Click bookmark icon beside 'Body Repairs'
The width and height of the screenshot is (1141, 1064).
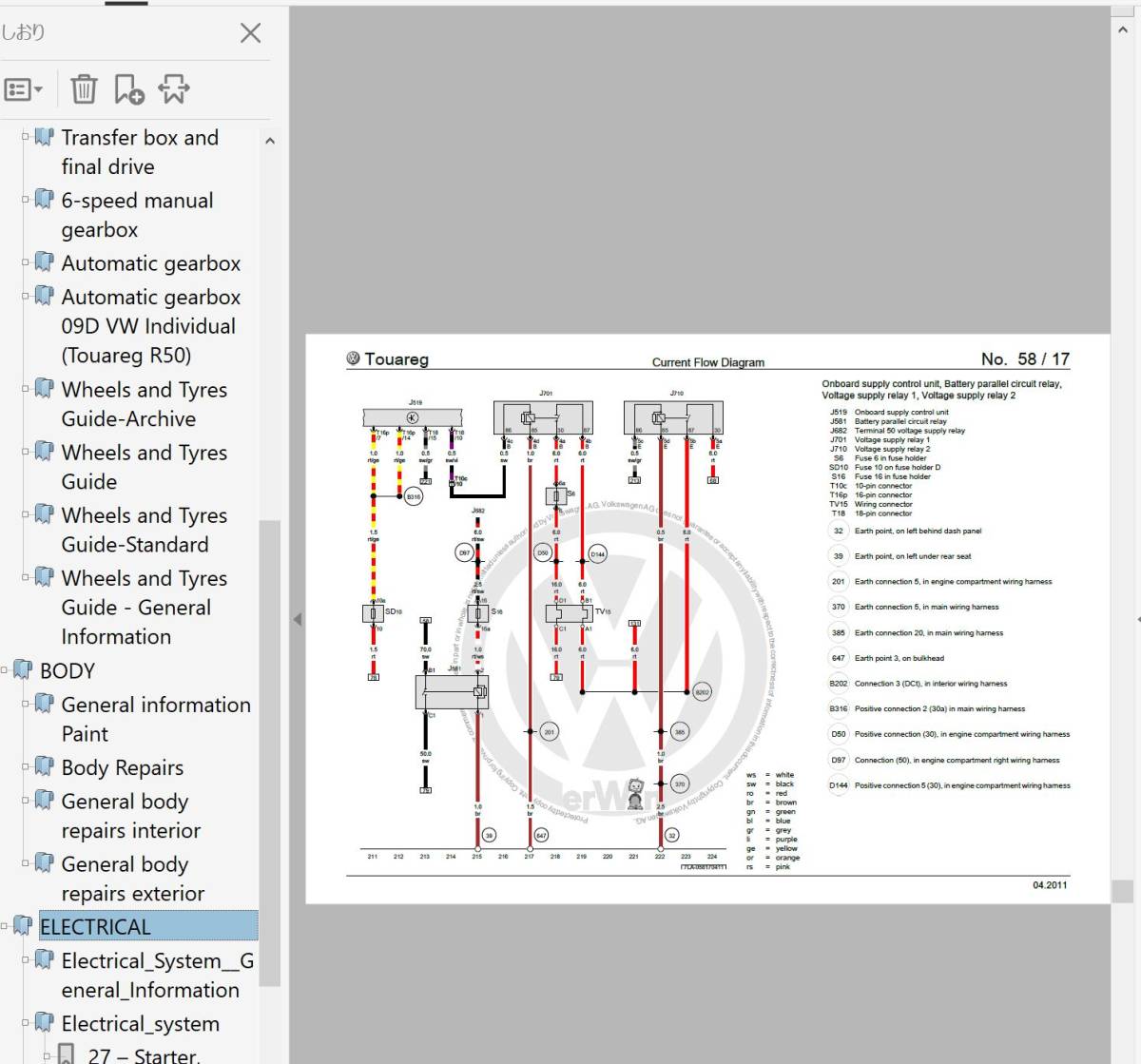click(x=44, y=766)
